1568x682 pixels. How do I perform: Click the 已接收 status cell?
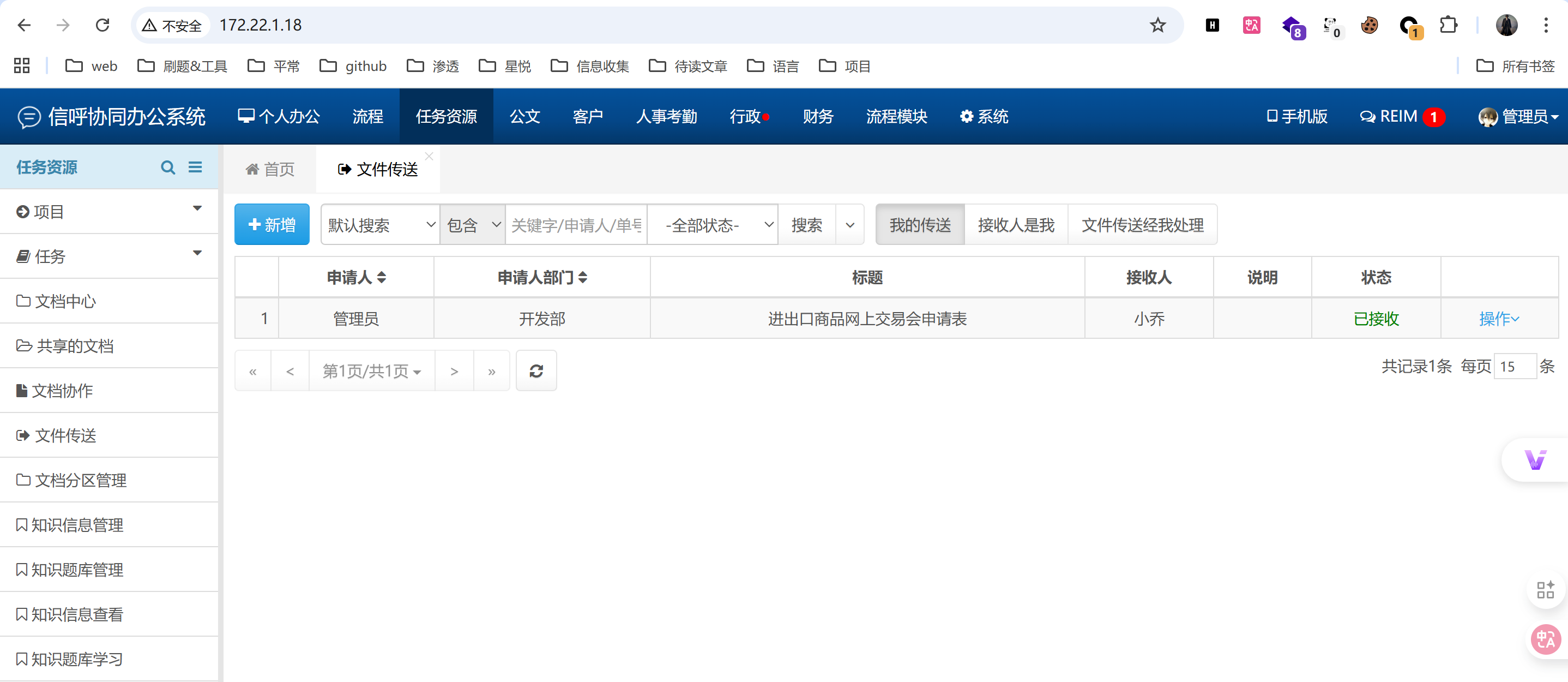click(1376, 319)
